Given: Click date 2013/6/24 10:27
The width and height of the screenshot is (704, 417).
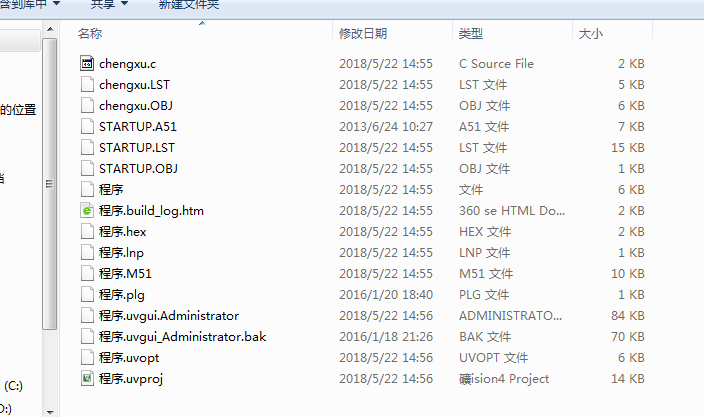Looking at the screenshot, I should pos(386,127).
